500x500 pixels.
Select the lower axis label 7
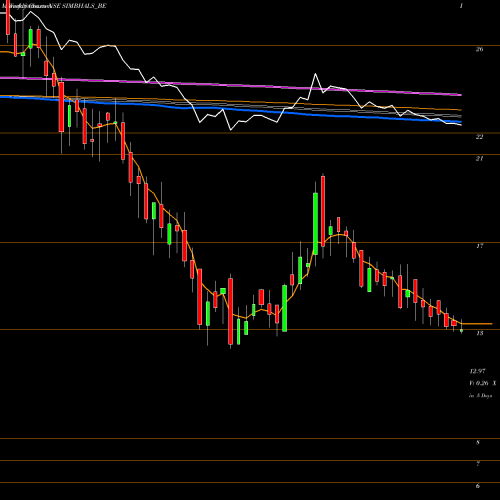click(478, 464)
